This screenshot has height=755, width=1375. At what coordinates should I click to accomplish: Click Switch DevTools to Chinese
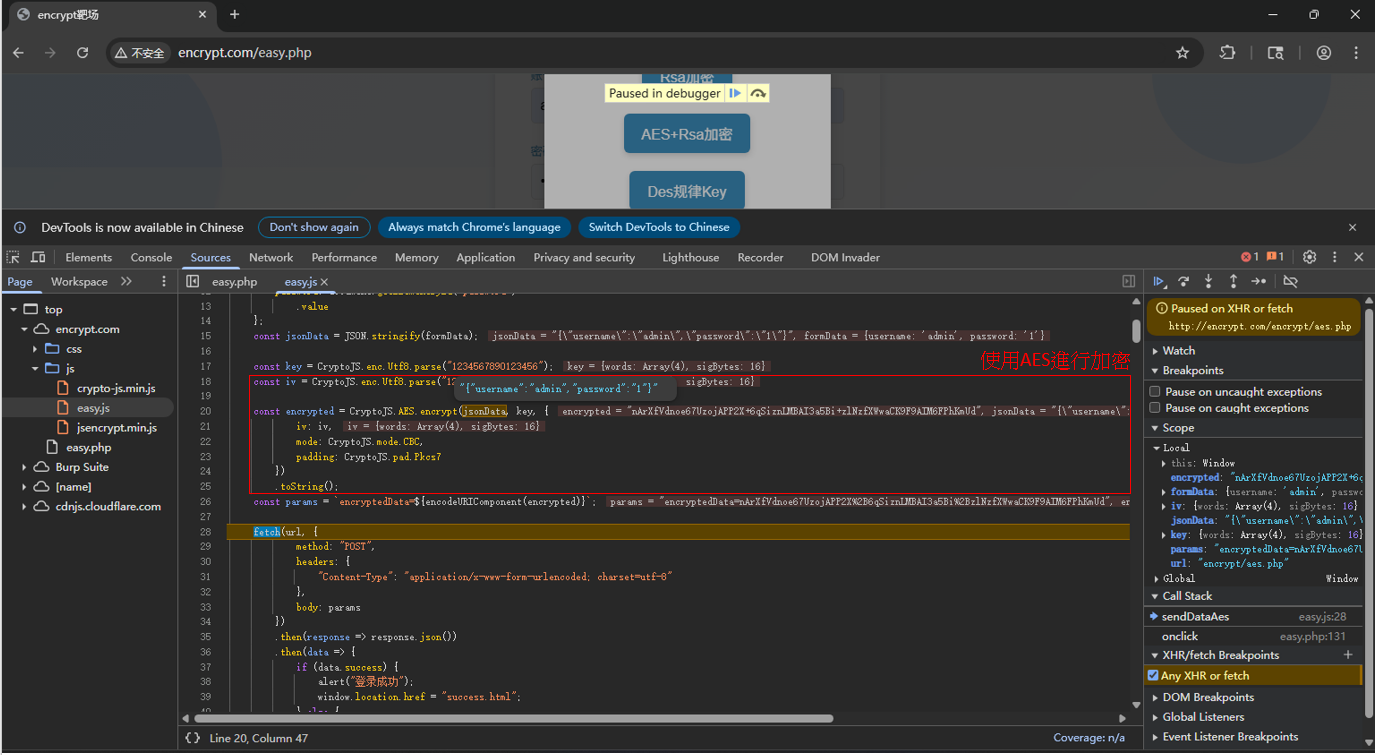[x=659, y=228]
